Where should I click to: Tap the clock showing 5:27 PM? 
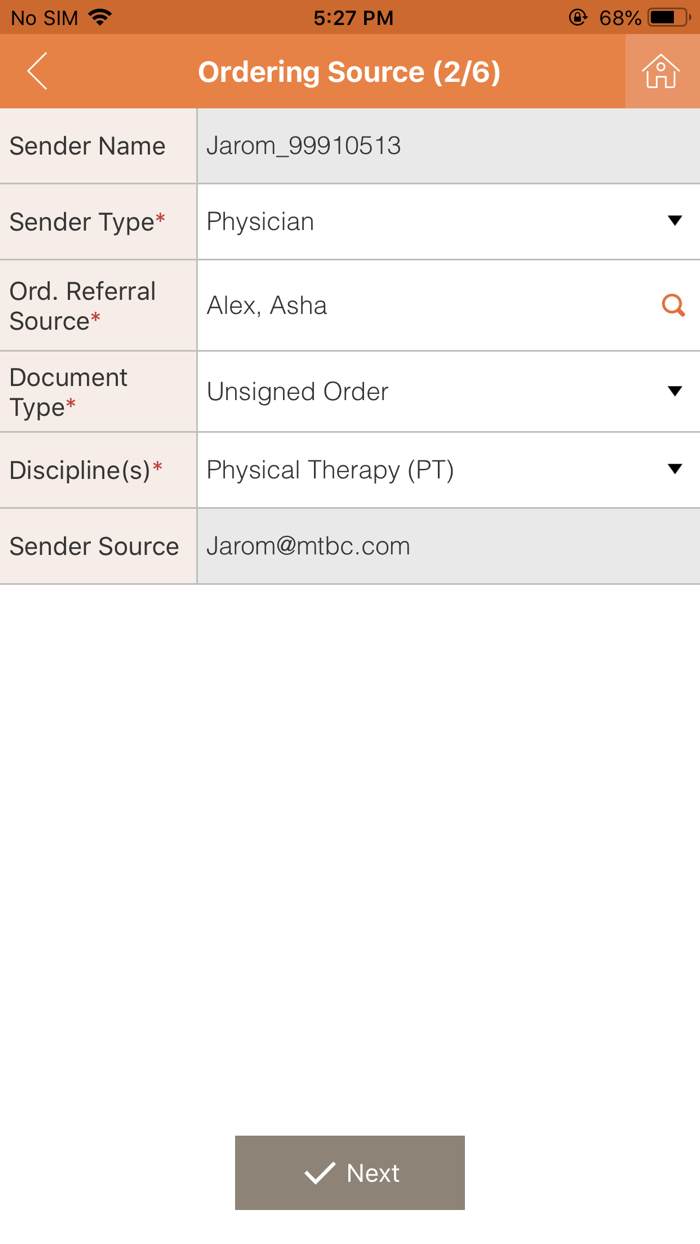[350, 16]
